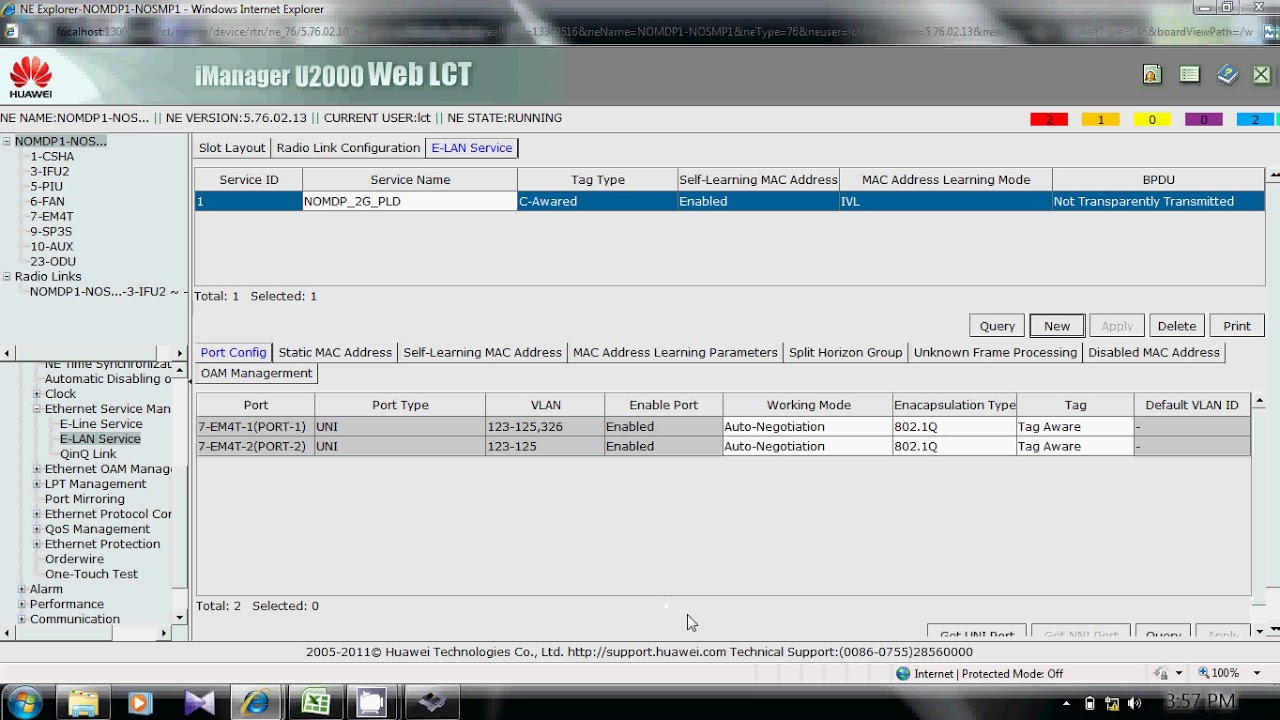Collapse Ethernet Service Management node
The image size is (1280, 720).
point(37,409)
